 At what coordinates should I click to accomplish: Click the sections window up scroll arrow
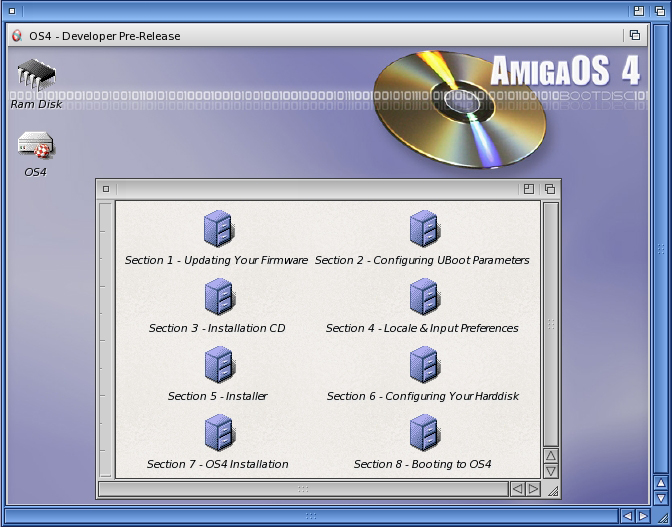click(x=550, y=456)
